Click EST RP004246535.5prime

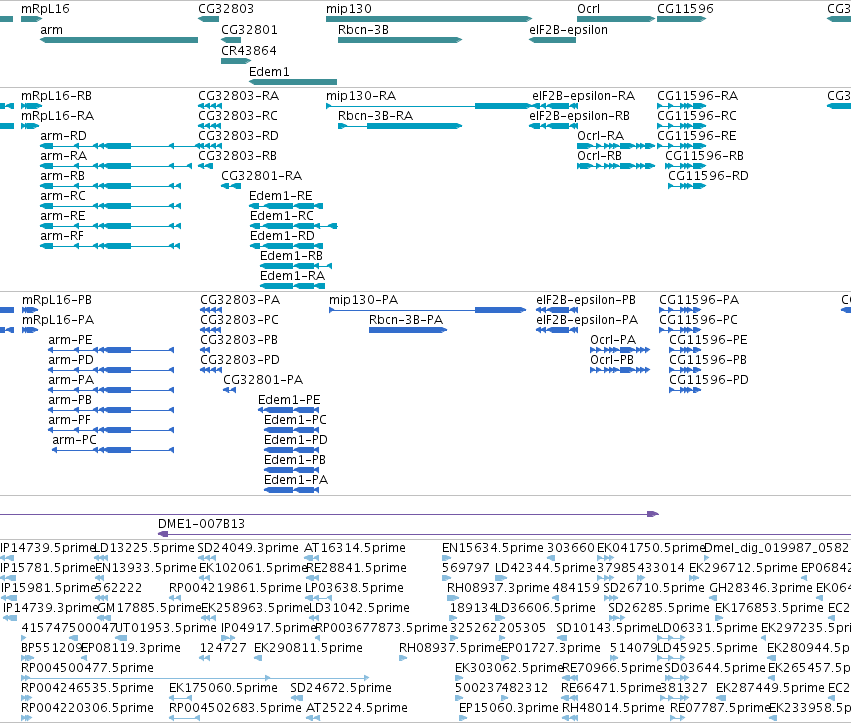point(87,688)
